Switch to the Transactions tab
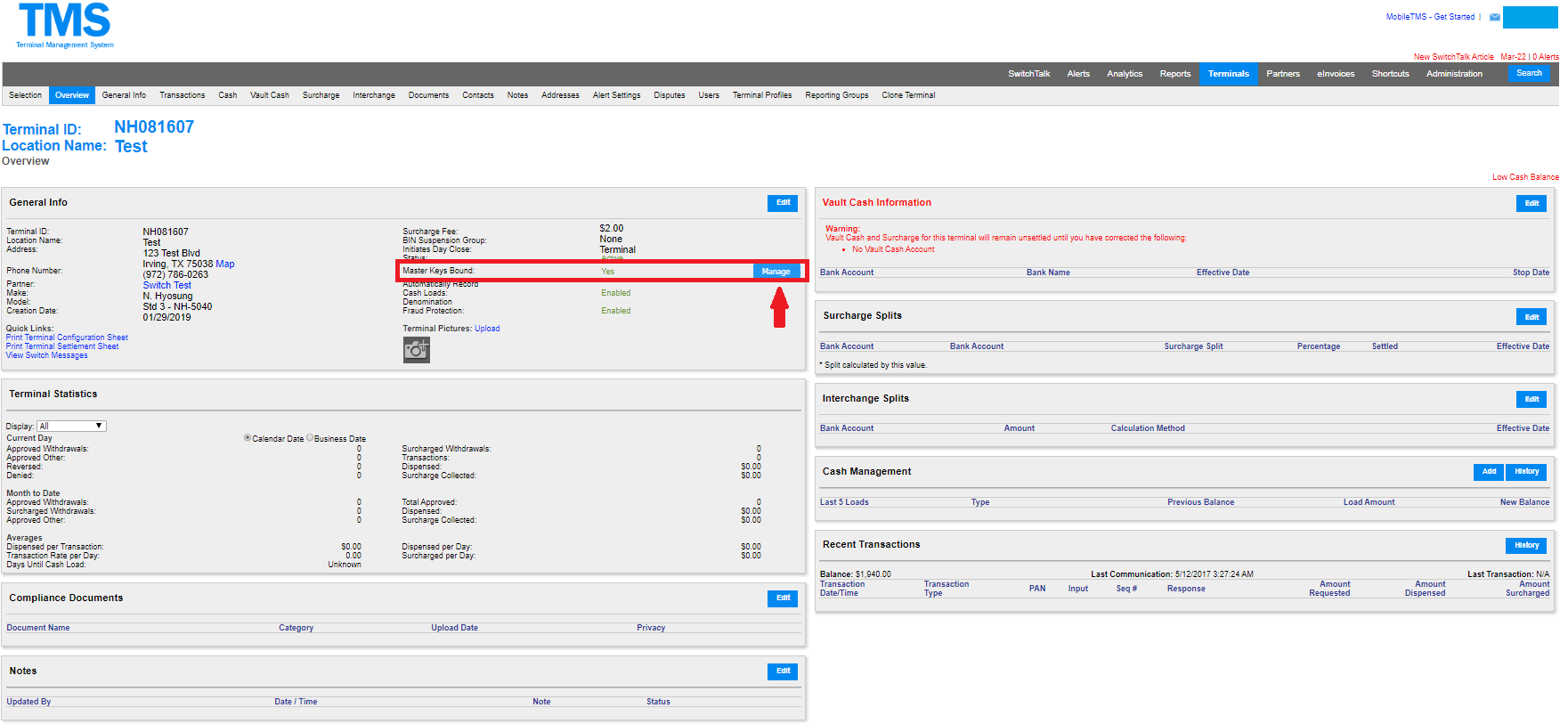 183,95
